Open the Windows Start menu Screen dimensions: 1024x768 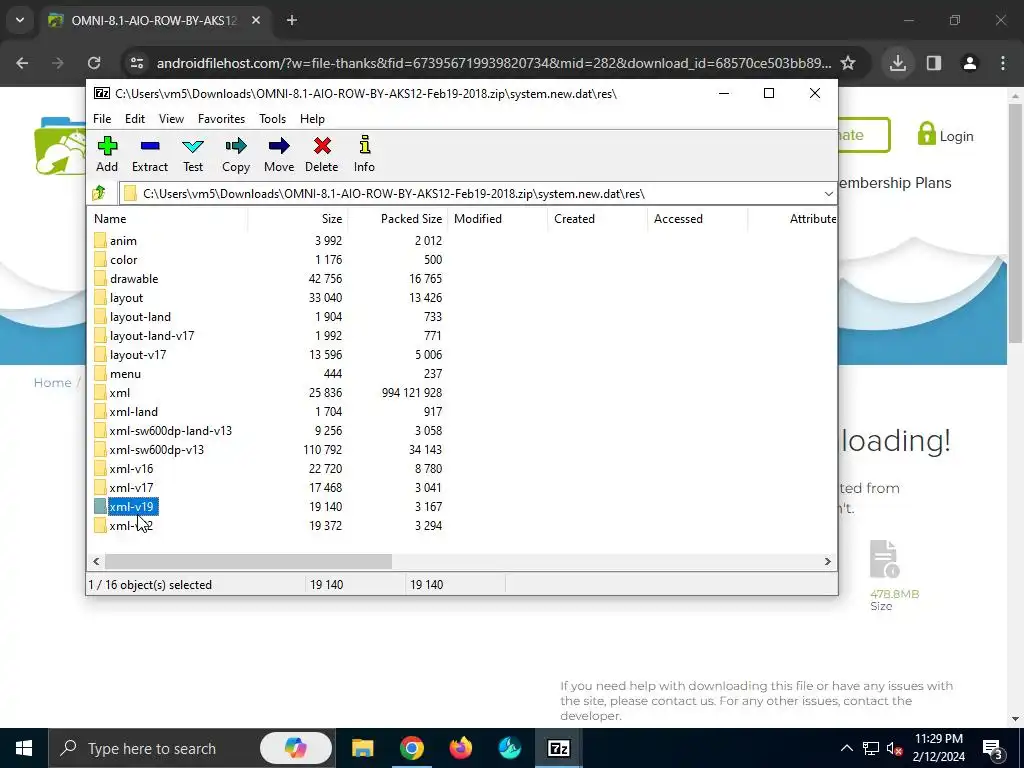pyautogui.click(x=24, y=748)
